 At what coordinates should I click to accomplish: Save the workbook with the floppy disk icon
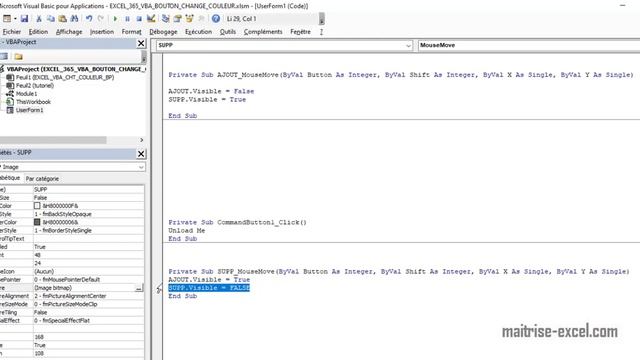(24, 19)
